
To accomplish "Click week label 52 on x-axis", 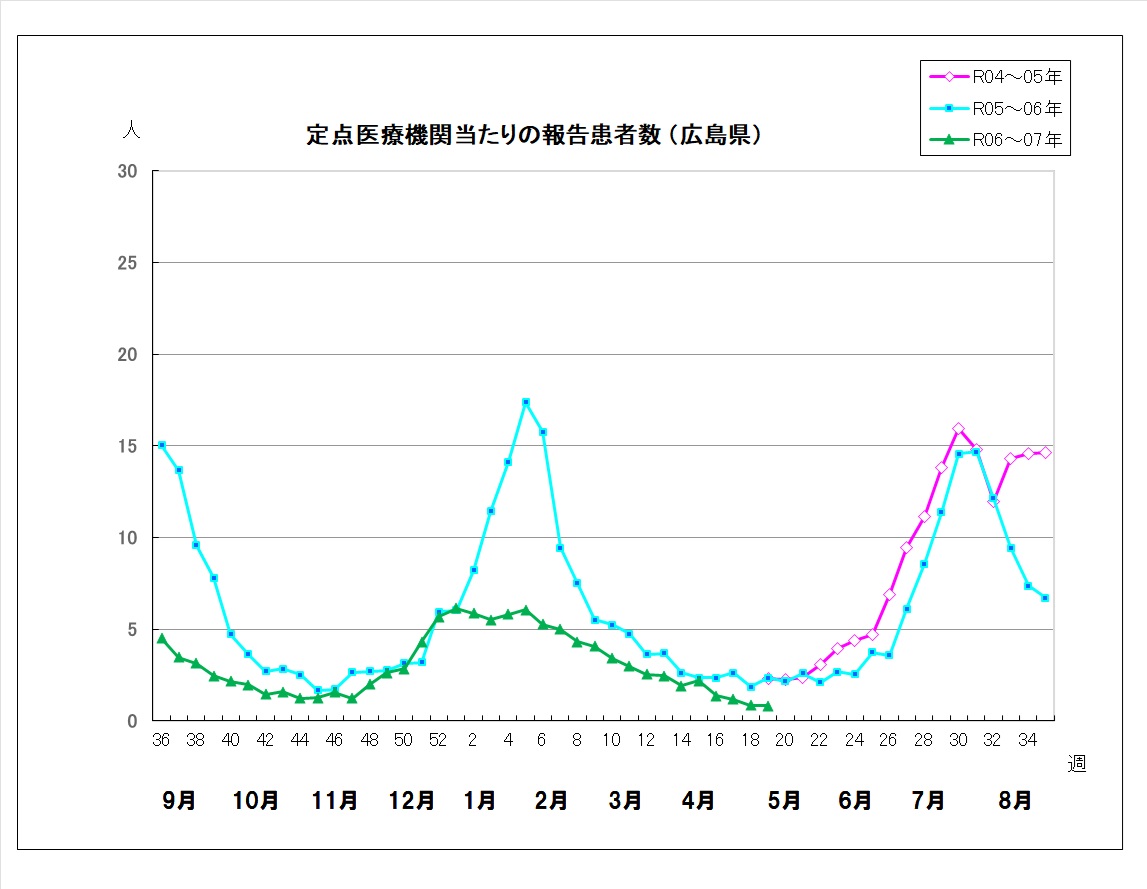I will pyautogui.click(x=437, y=740).
